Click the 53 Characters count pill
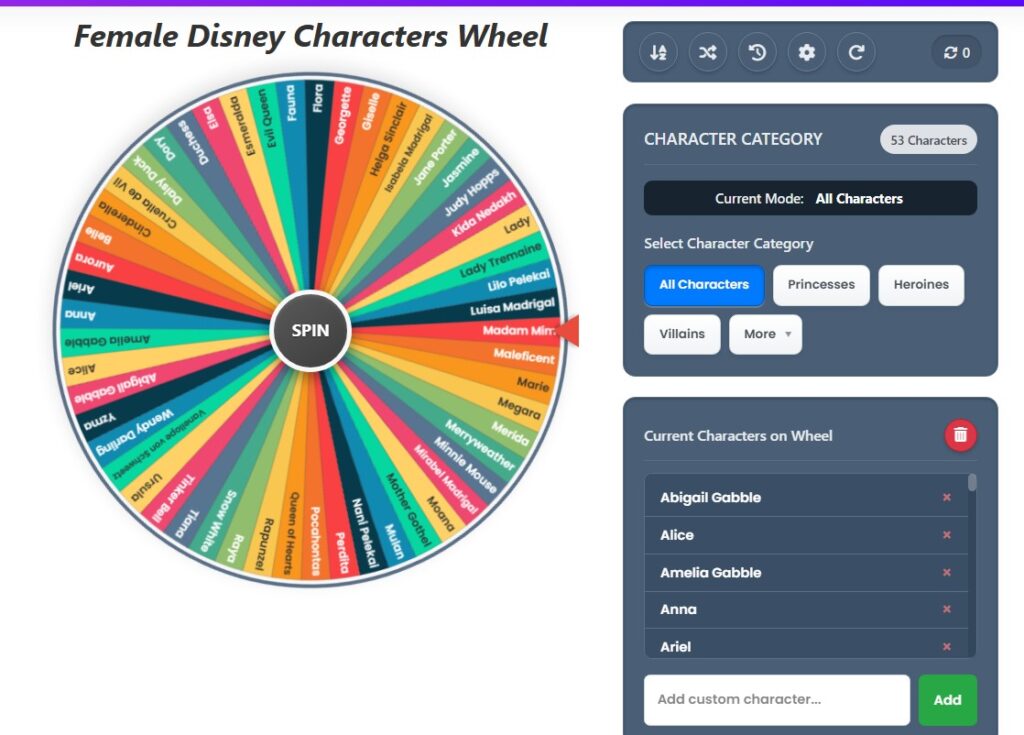 (928, 139)
